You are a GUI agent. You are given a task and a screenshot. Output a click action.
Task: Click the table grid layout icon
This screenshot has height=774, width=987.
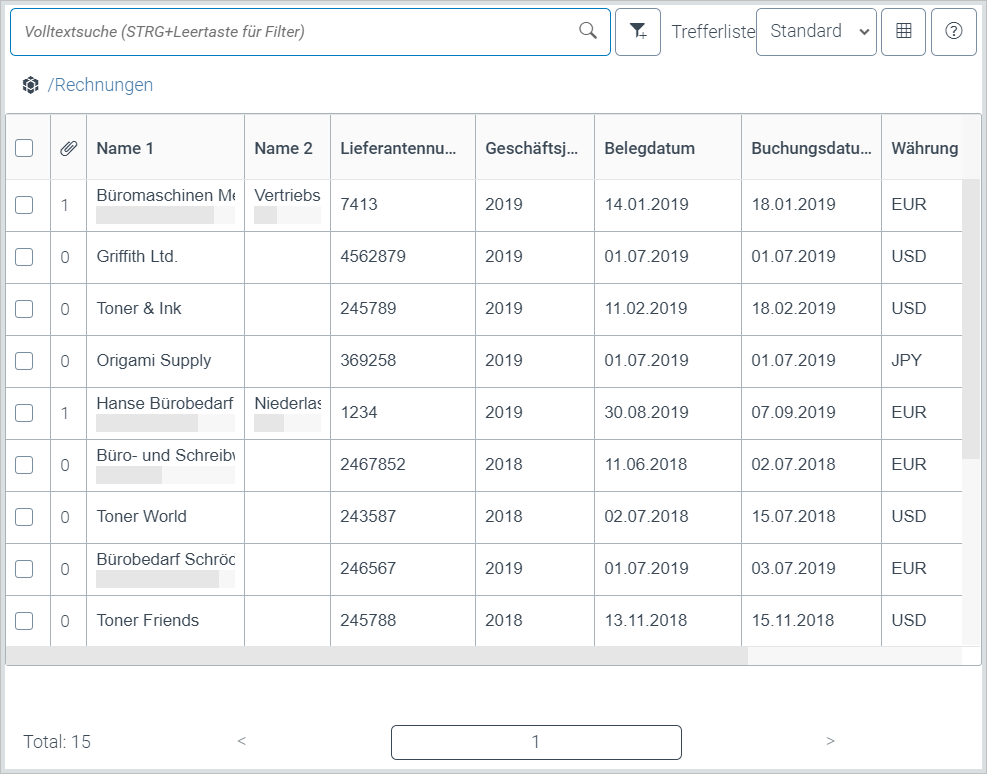904,32
